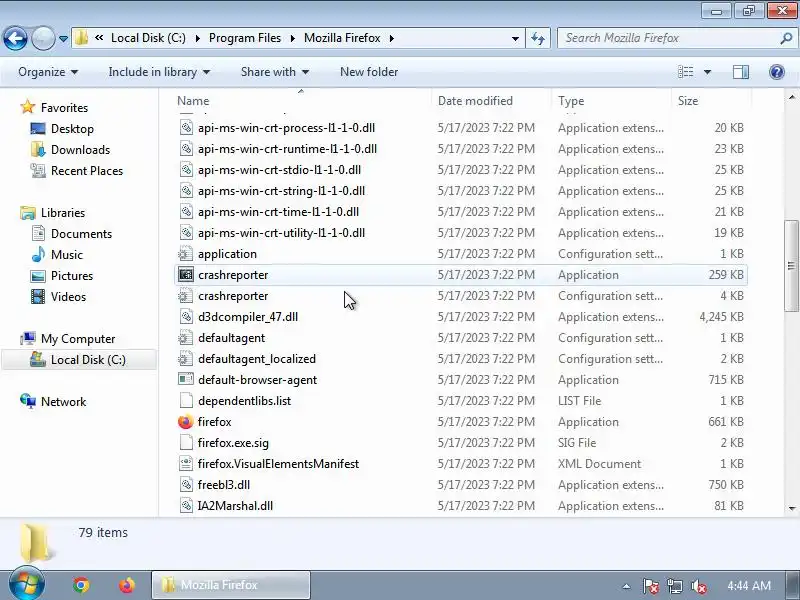The height and width of the screenshot is (600, 800).
Task: Select api-ms-win-crt-string-l1-1-0.dll
Action: click(x=281, y=191)
